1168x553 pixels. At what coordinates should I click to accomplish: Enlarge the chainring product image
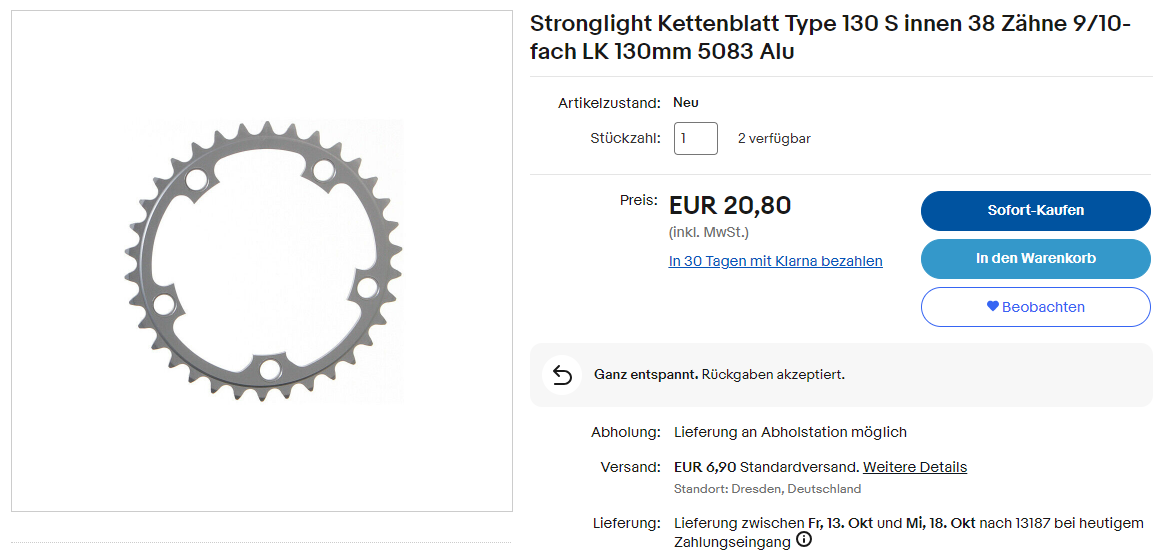click(262, 261)
